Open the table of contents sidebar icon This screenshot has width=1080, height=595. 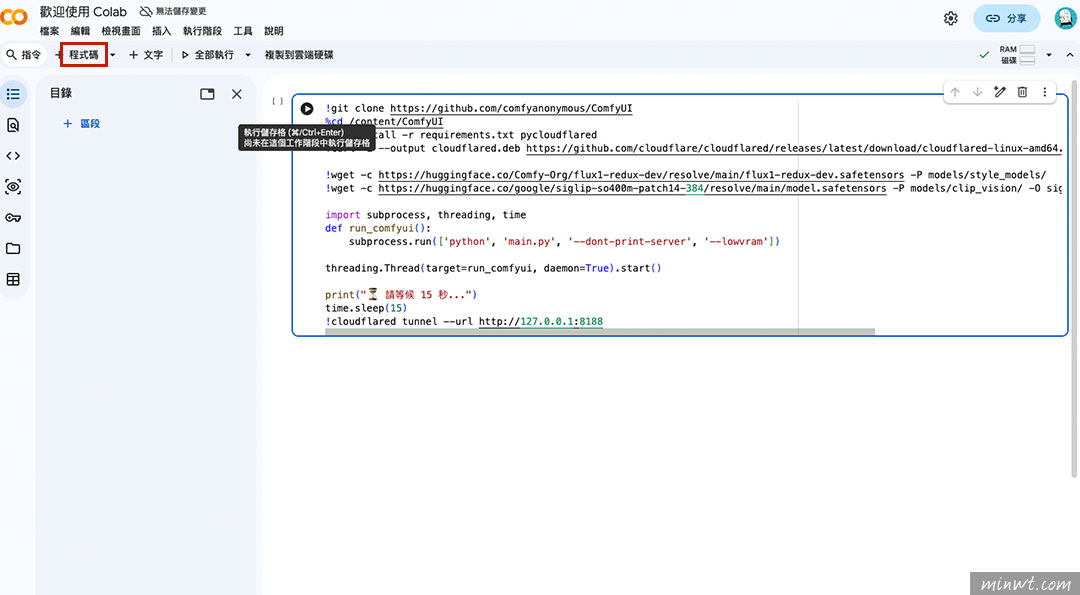[13, 94]
